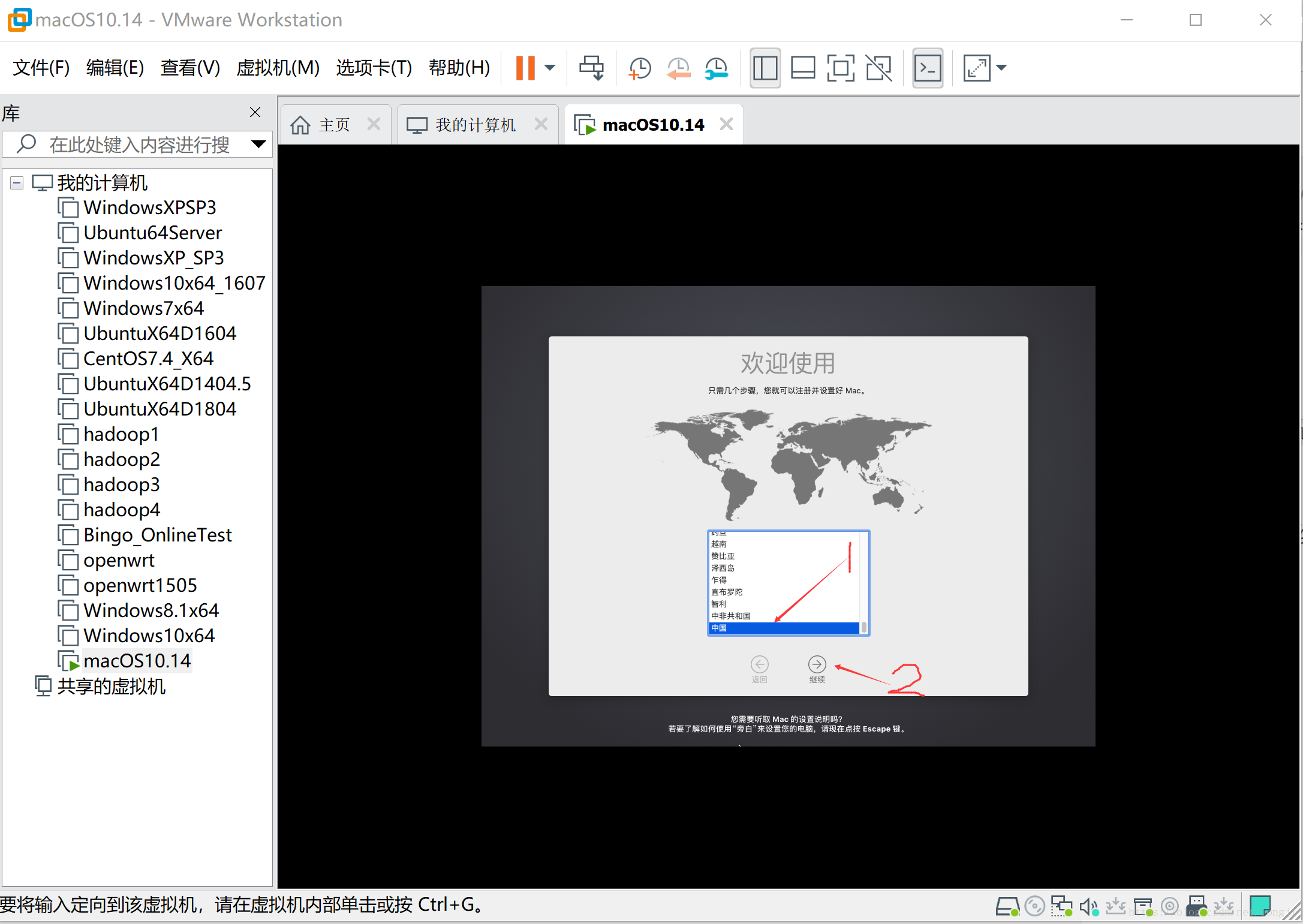Screen dimensions: 1303x924
Task: Click the network adapter status icon
Action: pyautogui.click(x=1061, y=906)
